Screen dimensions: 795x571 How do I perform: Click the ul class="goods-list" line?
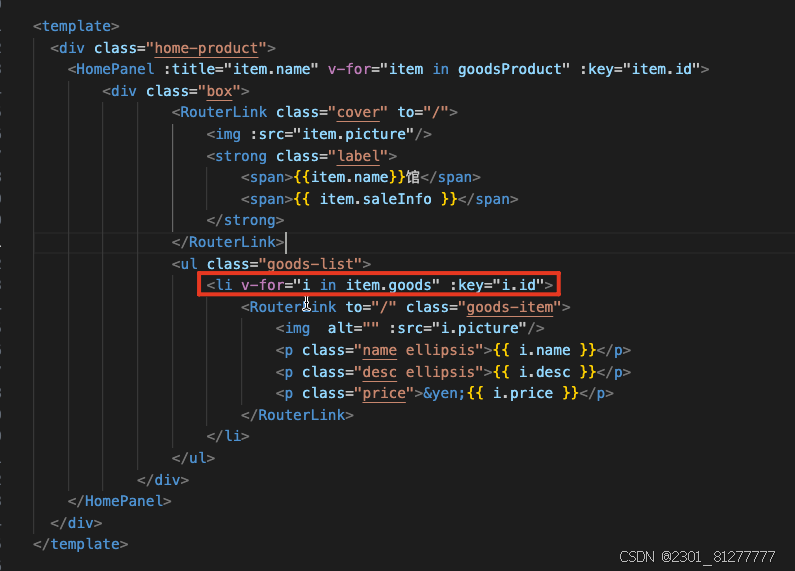pyautogui.click(x=271, y=264)
